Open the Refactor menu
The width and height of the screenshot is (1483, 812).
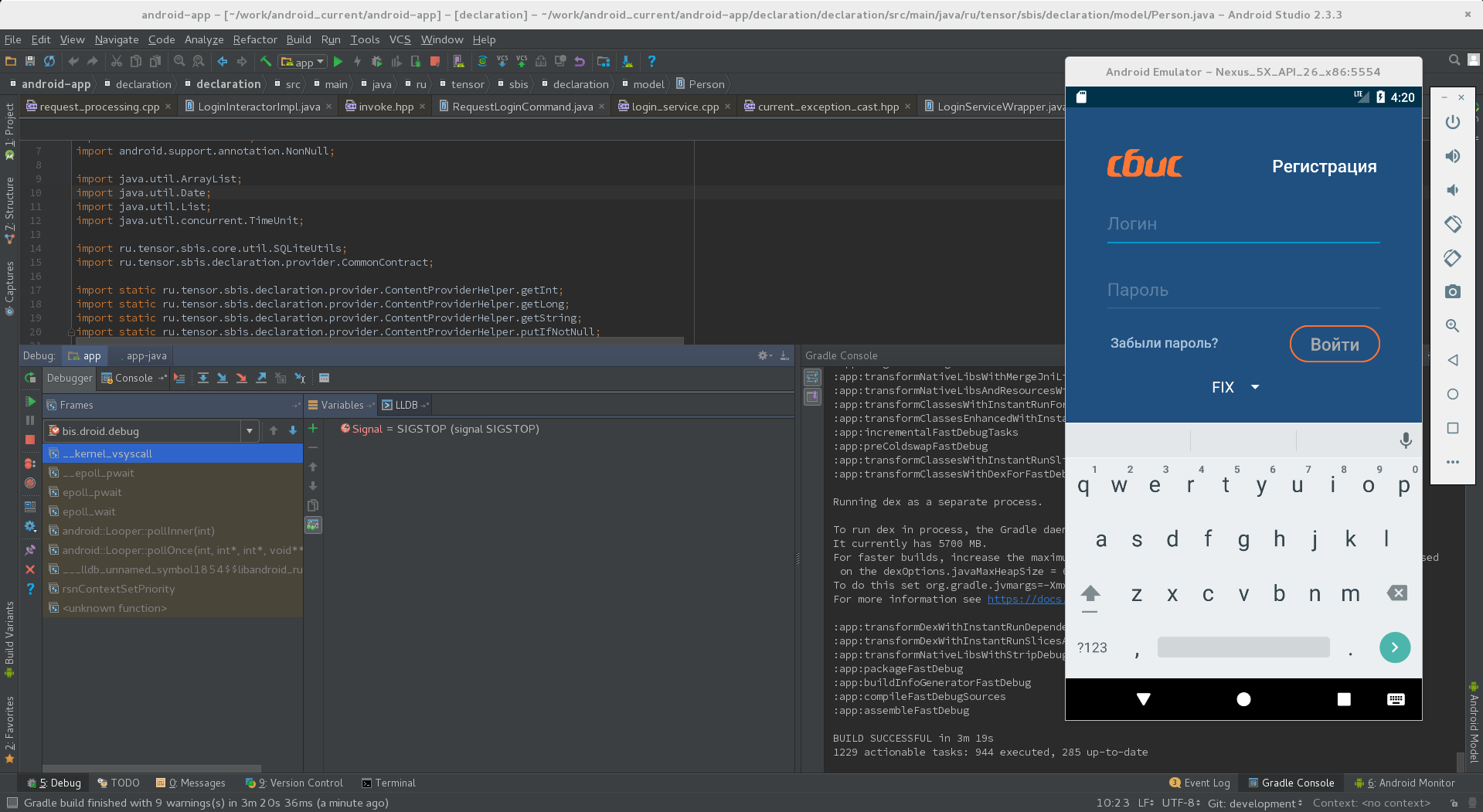click(x=254, y=39)
